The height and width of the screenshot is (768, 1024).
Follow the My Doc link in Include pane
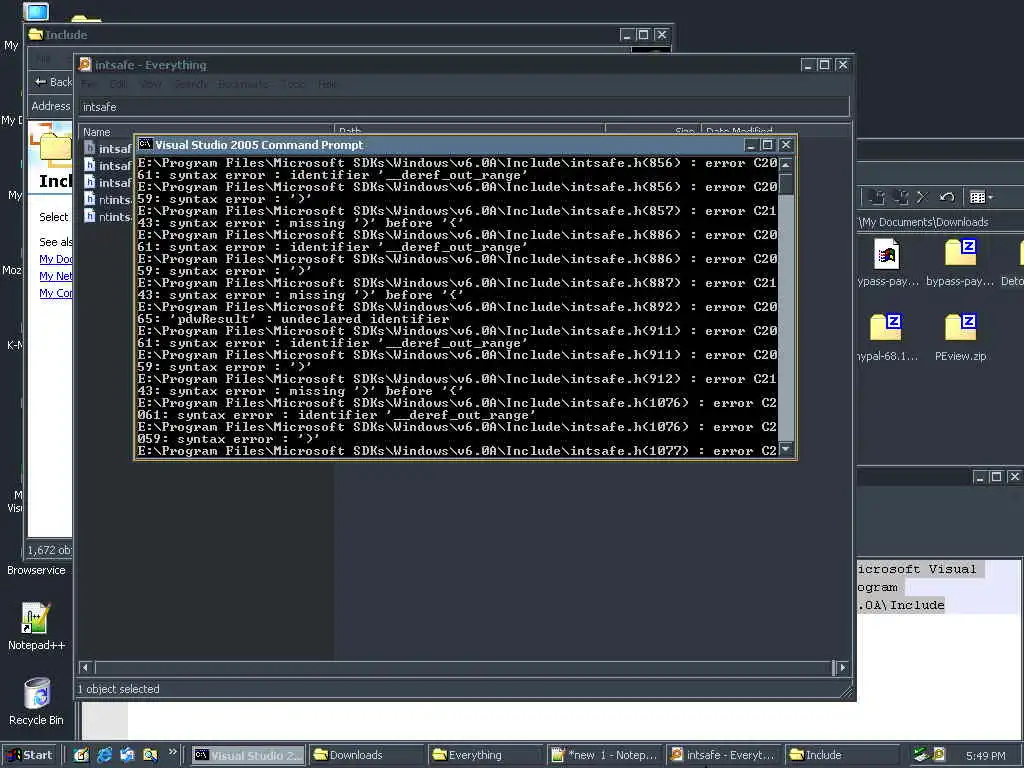[x=56, y=259]
